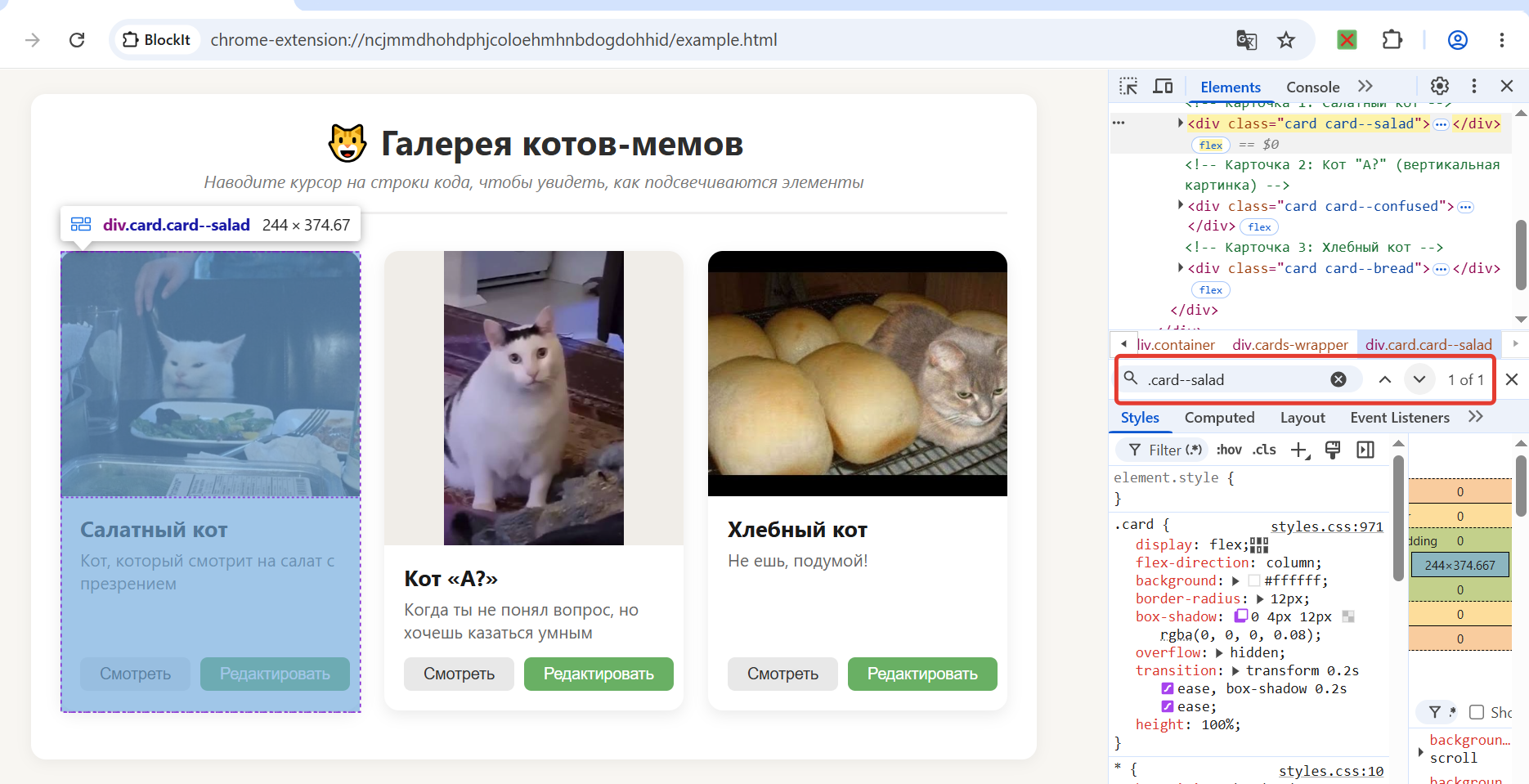Clear the .card--salad search field
Viewport: 1529px width, 784px height.
tap(1338, 379)
